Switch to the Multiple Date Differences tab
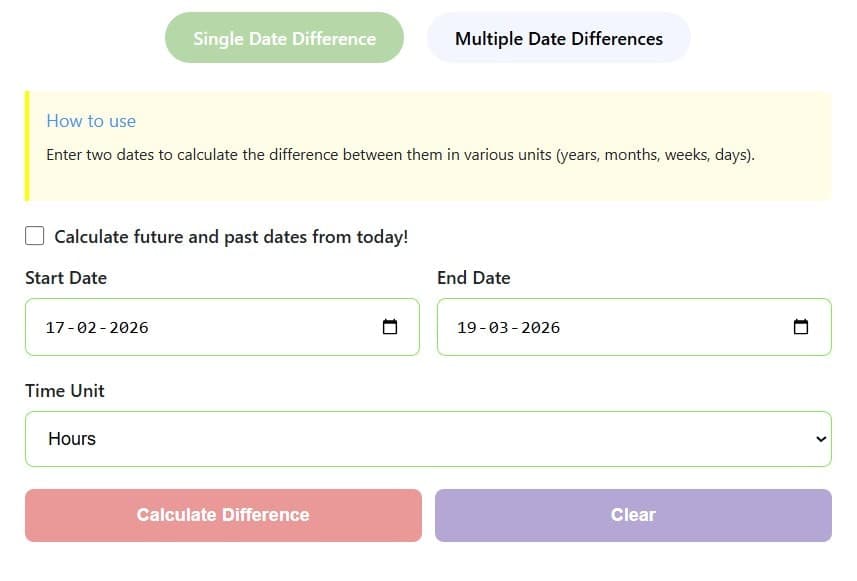Screen dimensions: 857x581 [x=558, y=38]
